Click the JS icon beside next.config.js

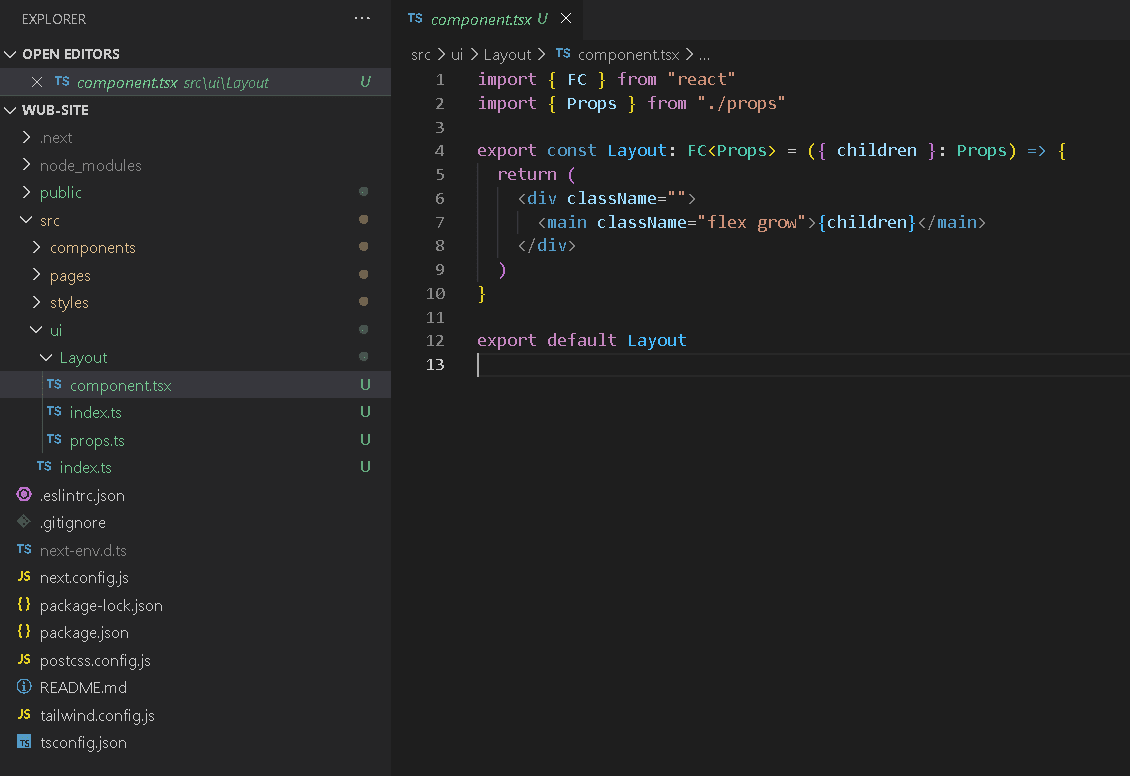pyautogui.click(x=24, y=577)
